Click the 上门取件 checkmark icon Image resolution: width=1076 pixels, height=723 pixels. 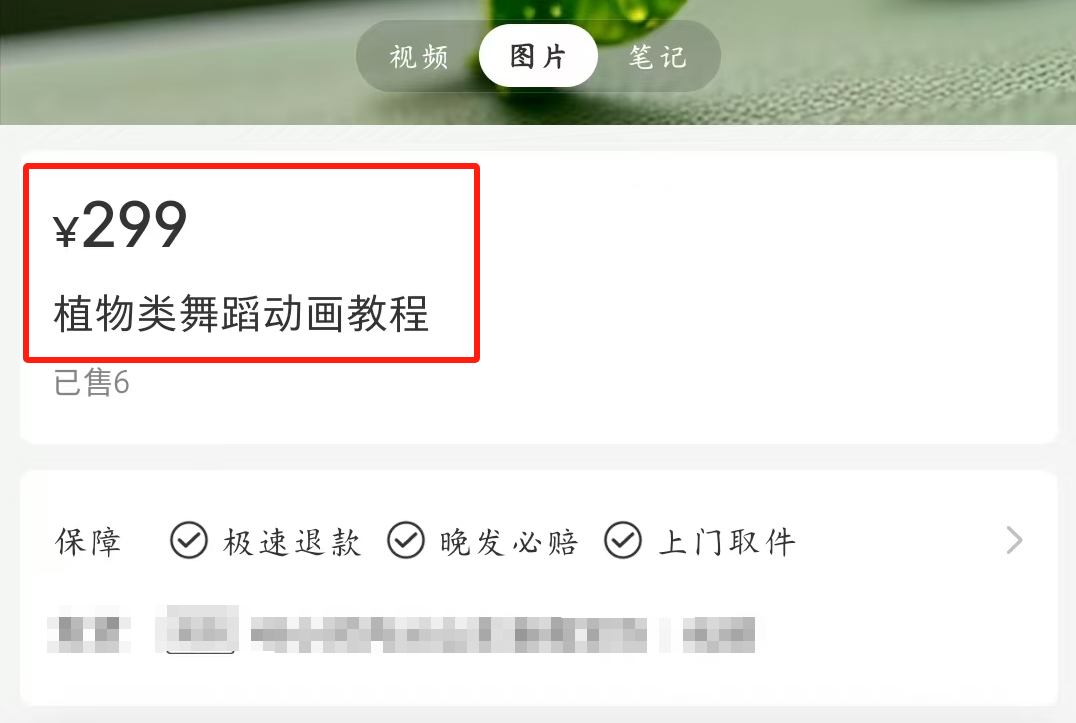tap(622, 541)
